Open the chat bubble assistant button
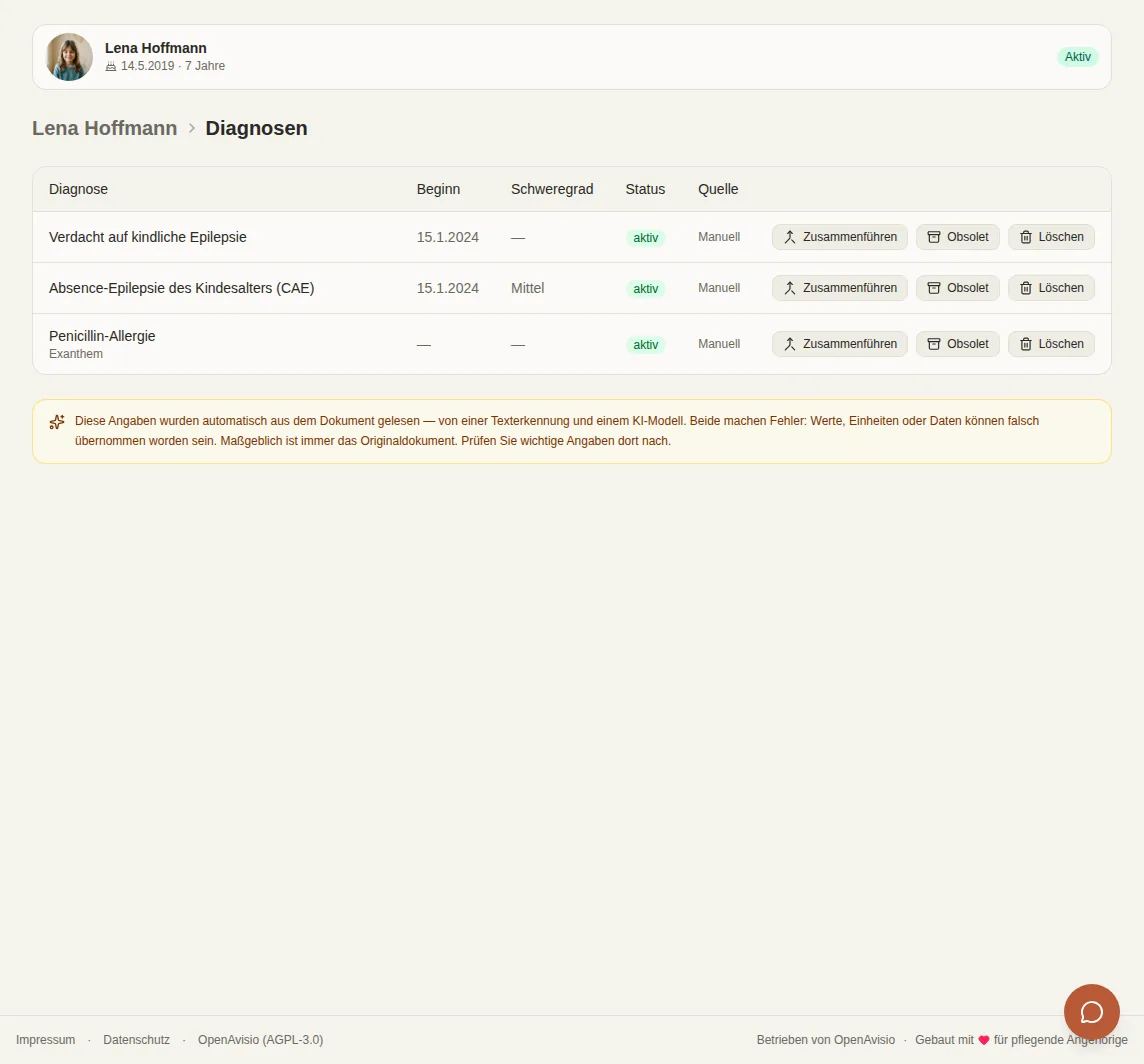This screenshot has height=1064, width=1144. point(1091,1011)
